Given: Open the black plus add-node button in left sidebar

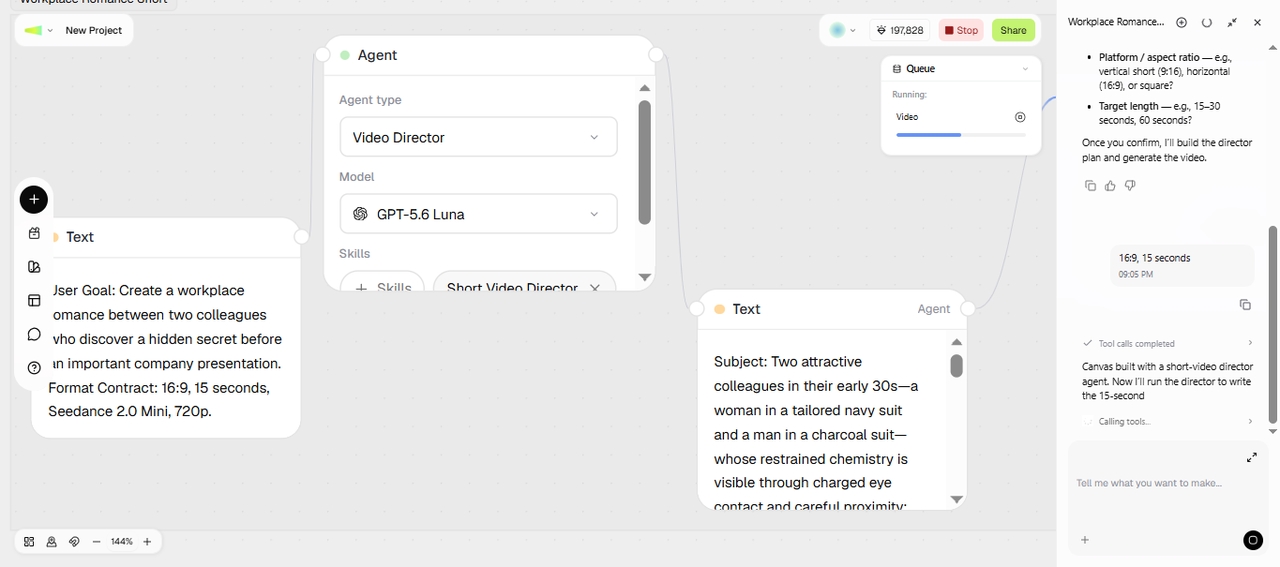Looking at the screenshot, I should tap(33, 200).
